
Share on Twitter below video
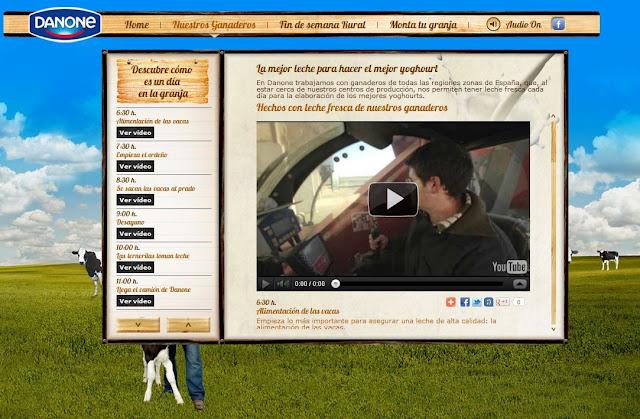477,302
